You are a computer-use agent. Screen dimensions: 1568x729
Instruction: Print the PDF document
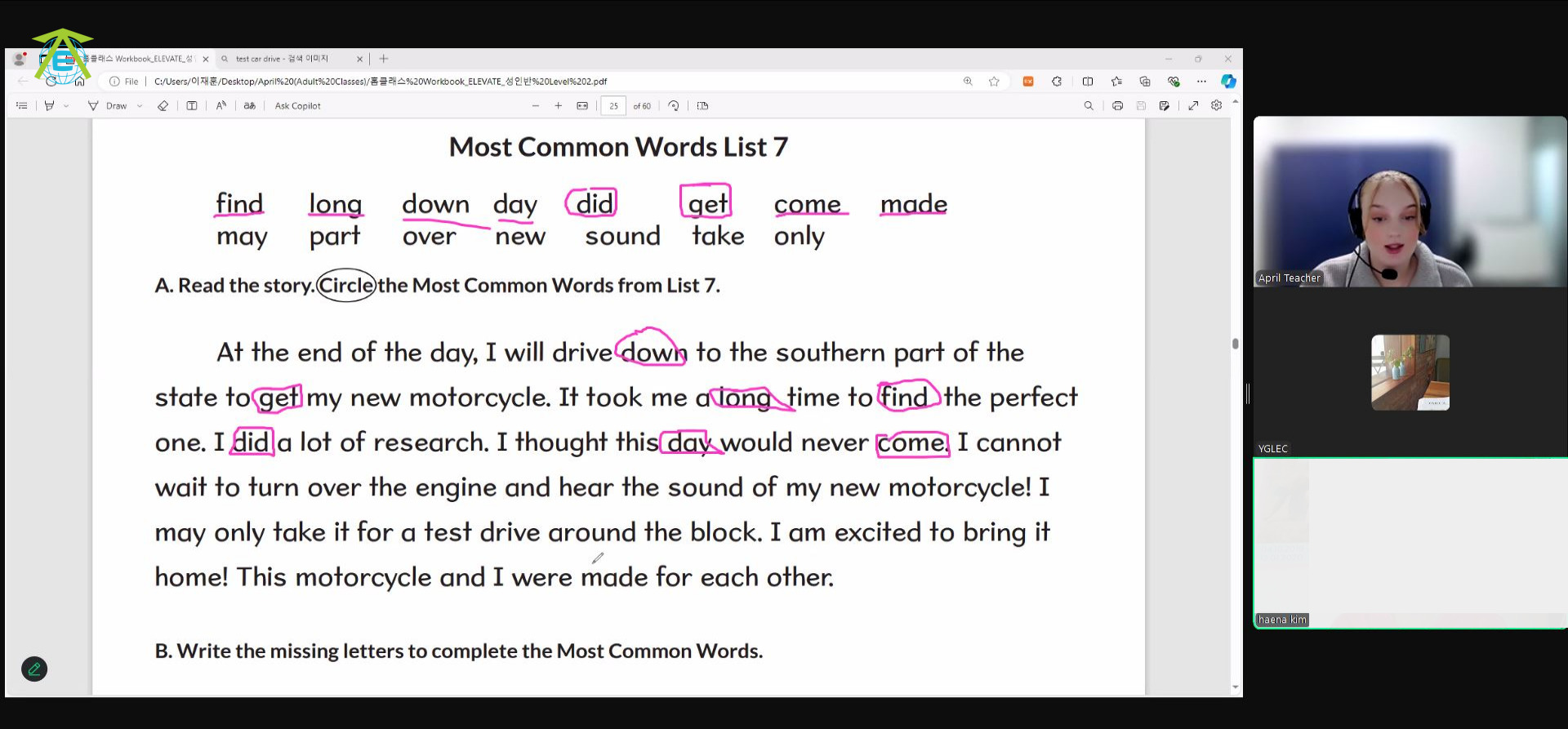click(x=1118, y=106)
